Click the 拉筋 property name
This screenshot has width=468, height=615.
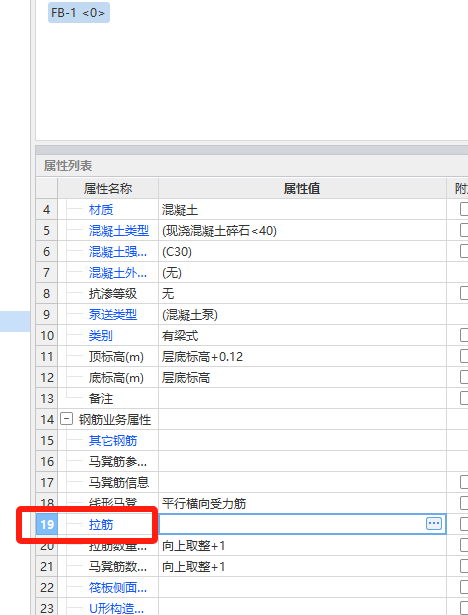[x=101, y=524]
